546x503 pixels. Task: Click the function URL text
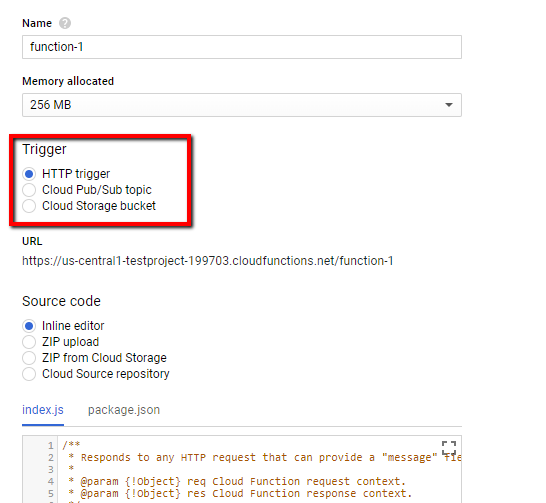click(x=208, y=261)
